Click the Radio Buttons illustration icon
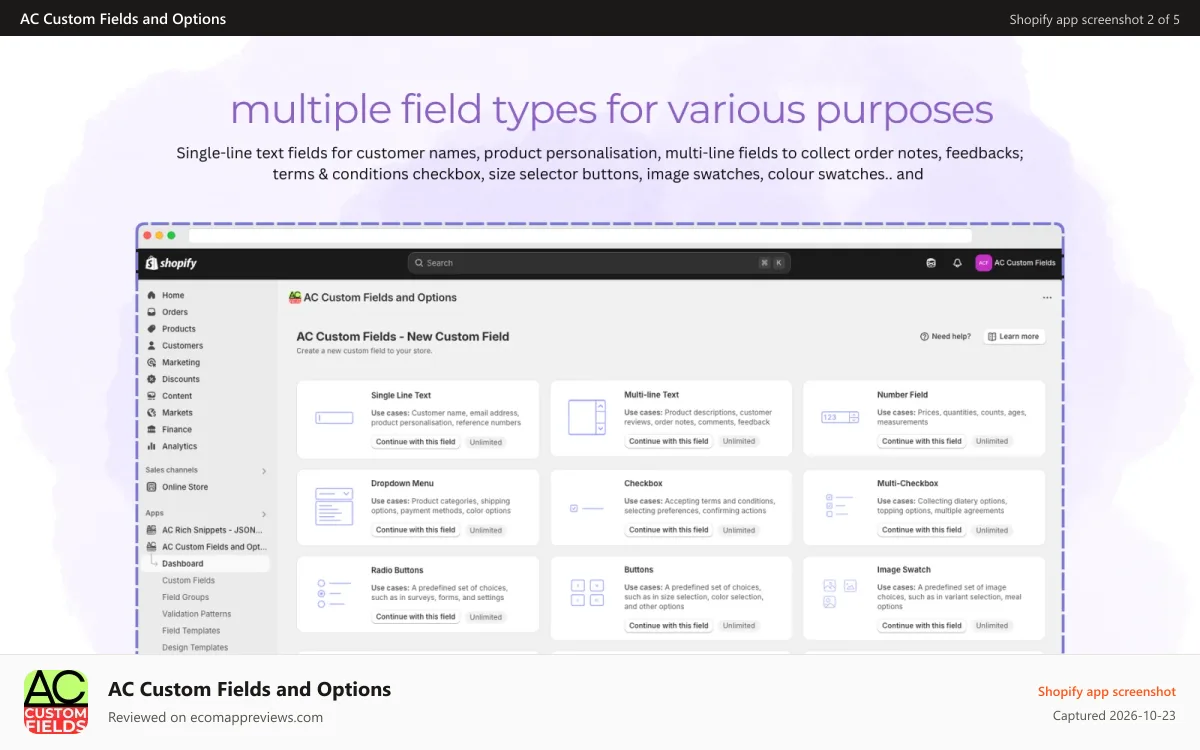The image size is (1200, 750). [x=334, y=593]
